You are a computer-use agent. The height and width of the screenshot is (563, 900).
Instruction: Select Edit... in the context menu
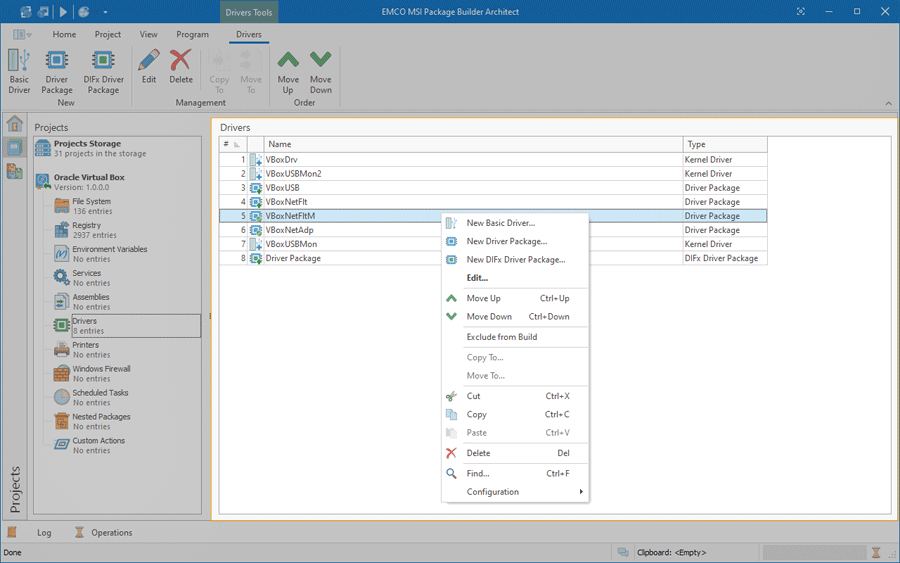pos(515,278)
